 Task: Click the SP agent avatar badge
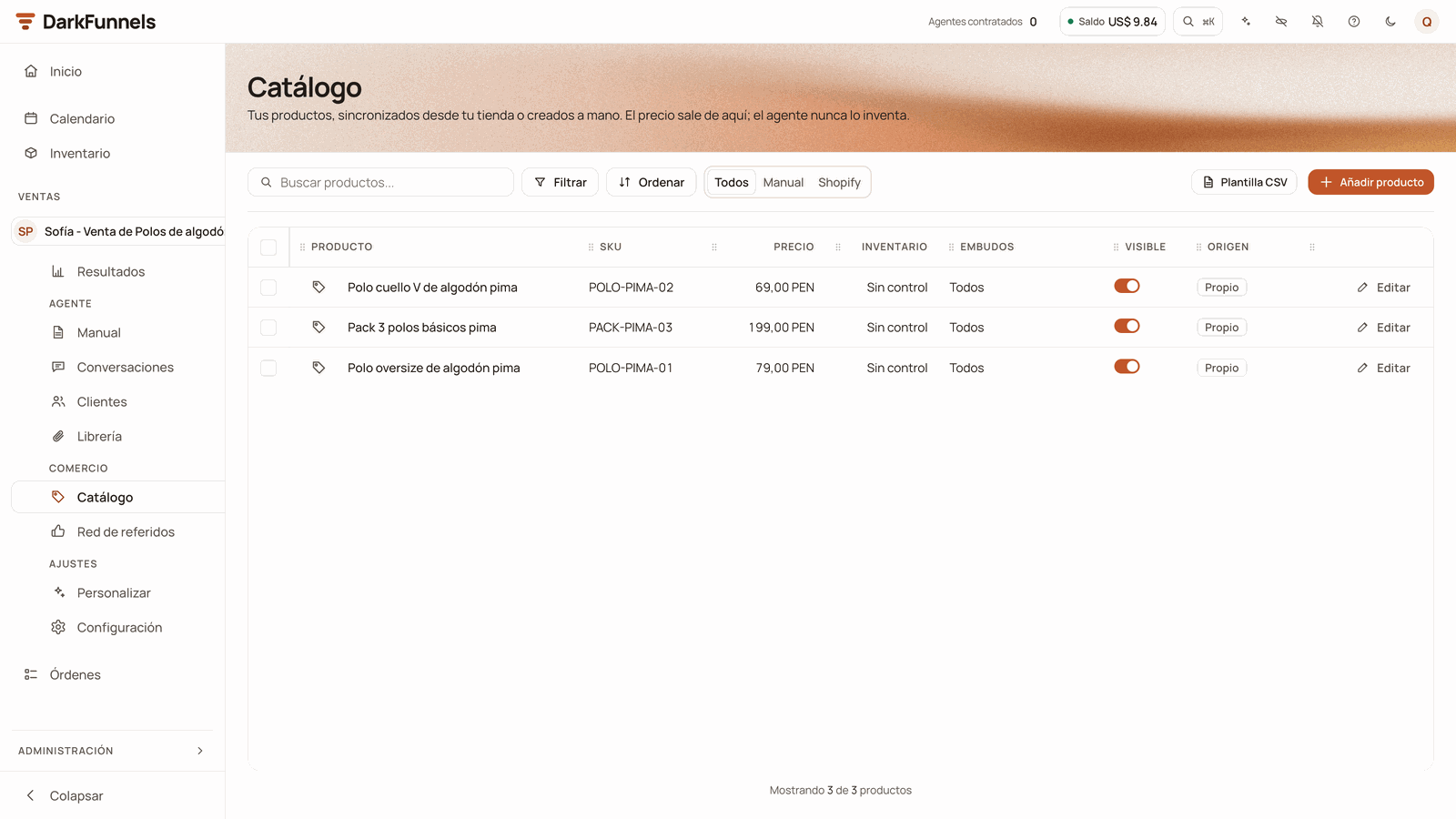point(25,231)
